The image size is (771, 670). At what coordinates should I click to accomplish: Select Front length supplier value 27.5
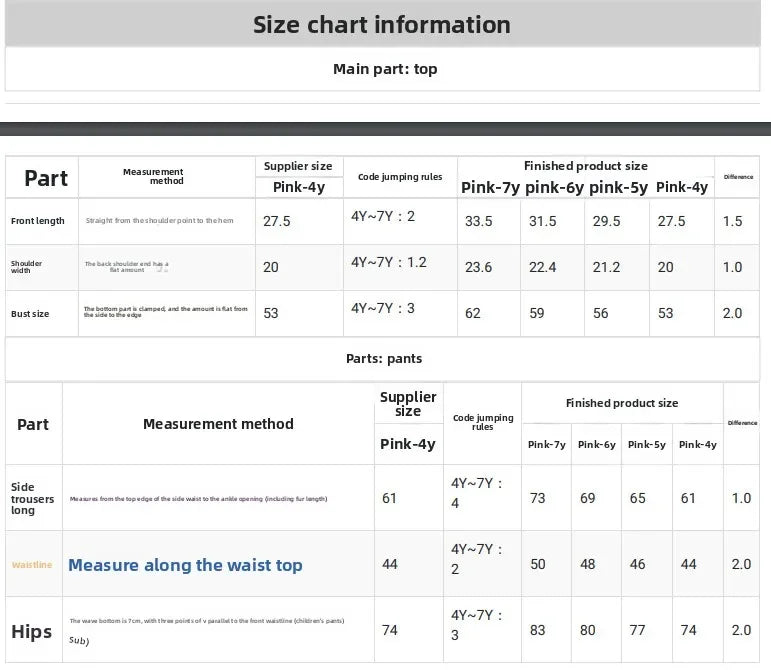click(x=277, y=221)
